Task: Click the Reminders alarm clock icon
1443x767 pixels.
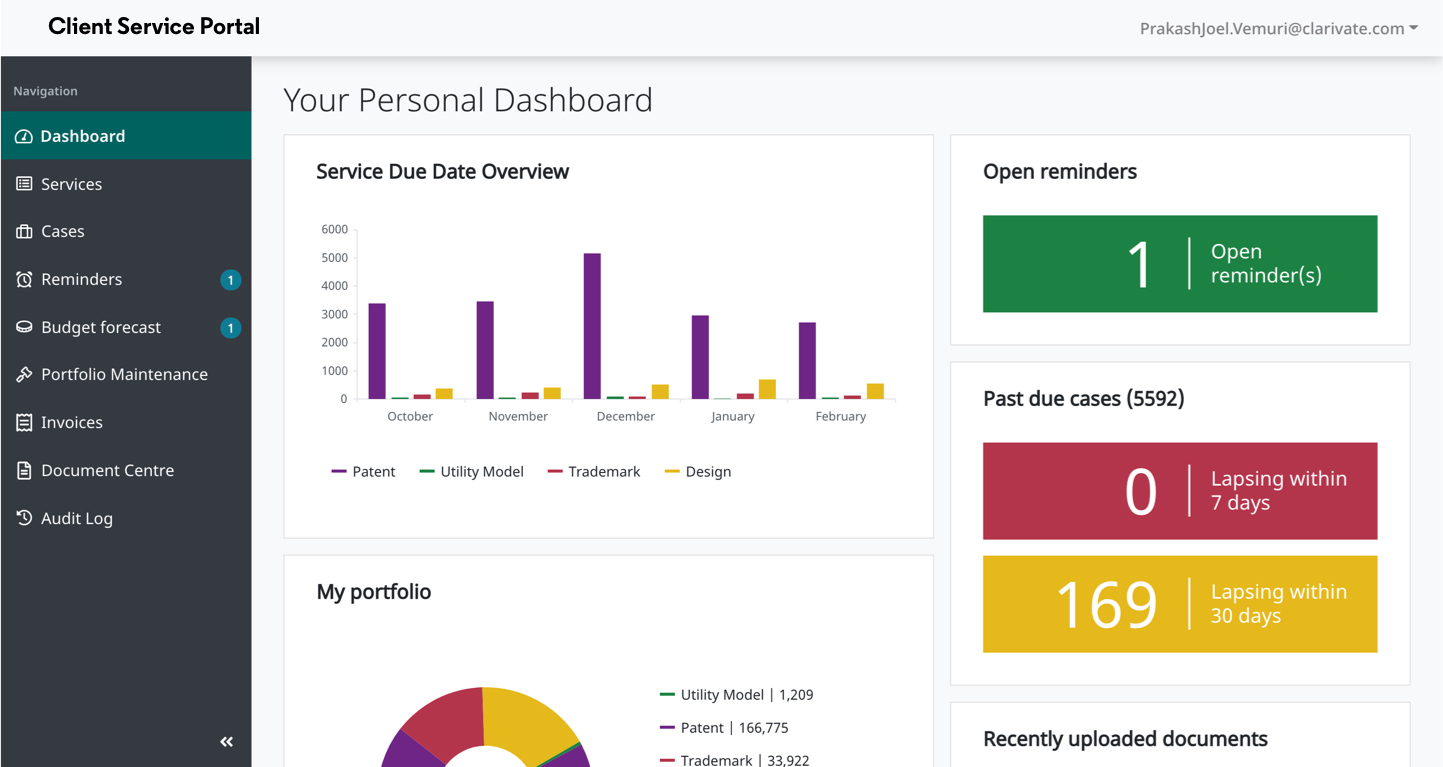Action: point(24,280)
